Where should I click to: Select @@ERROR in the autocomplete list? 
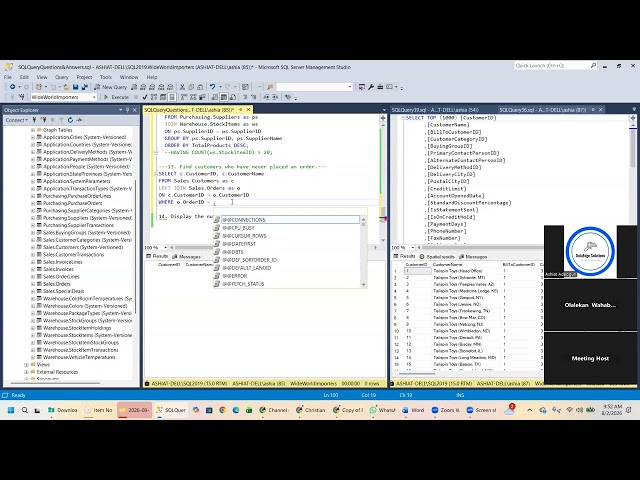pyautogui.click(x=235, y=276)
